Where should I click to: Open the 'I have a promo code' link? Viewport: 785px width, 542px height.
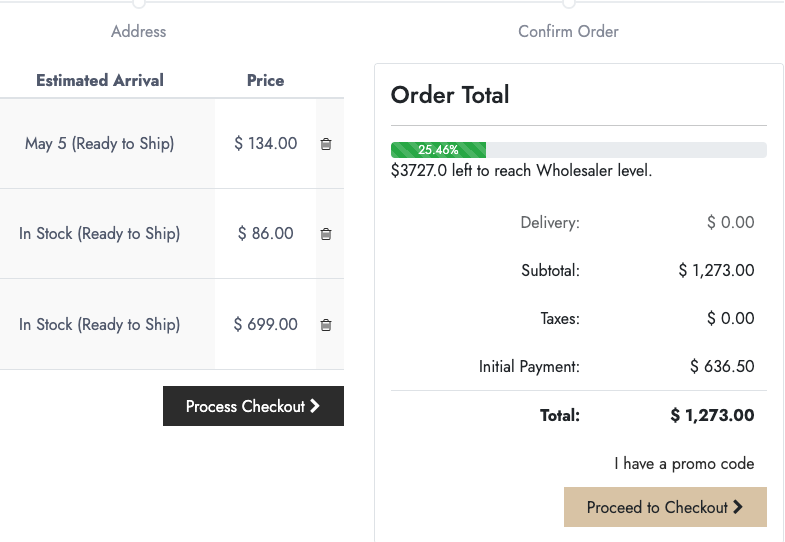tap(684, 464)
